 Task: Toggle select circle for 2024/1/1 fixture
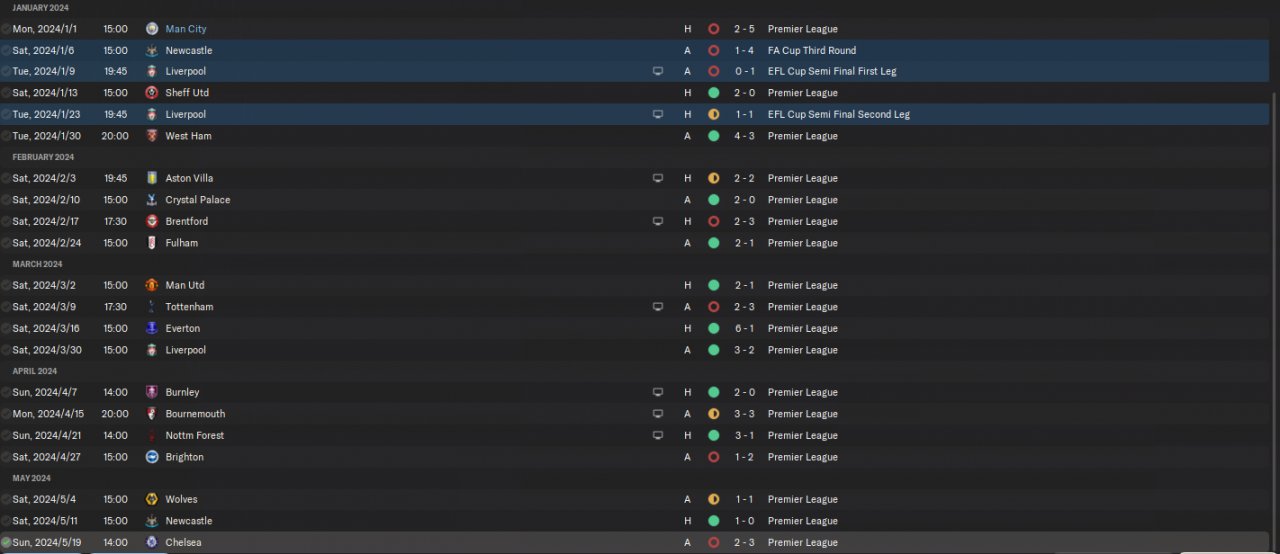point(6,29)
